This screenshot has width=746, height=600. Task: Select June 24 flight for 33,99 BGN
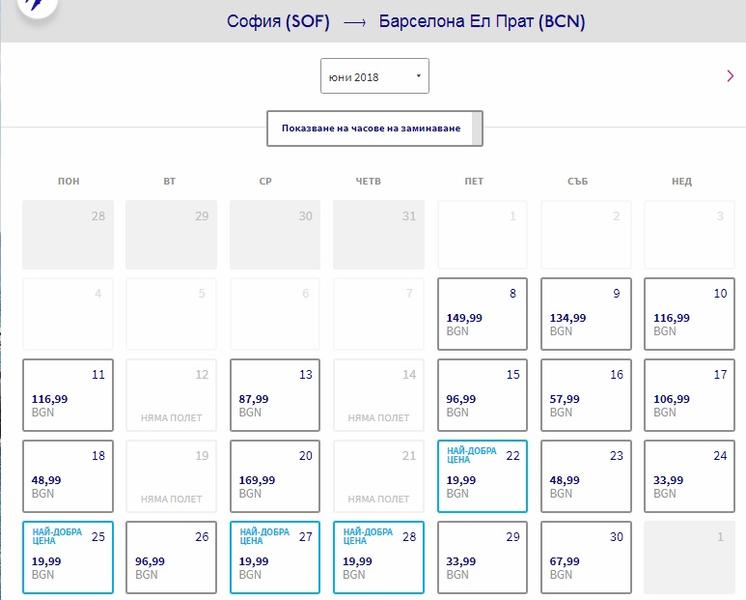pos(689,476)
